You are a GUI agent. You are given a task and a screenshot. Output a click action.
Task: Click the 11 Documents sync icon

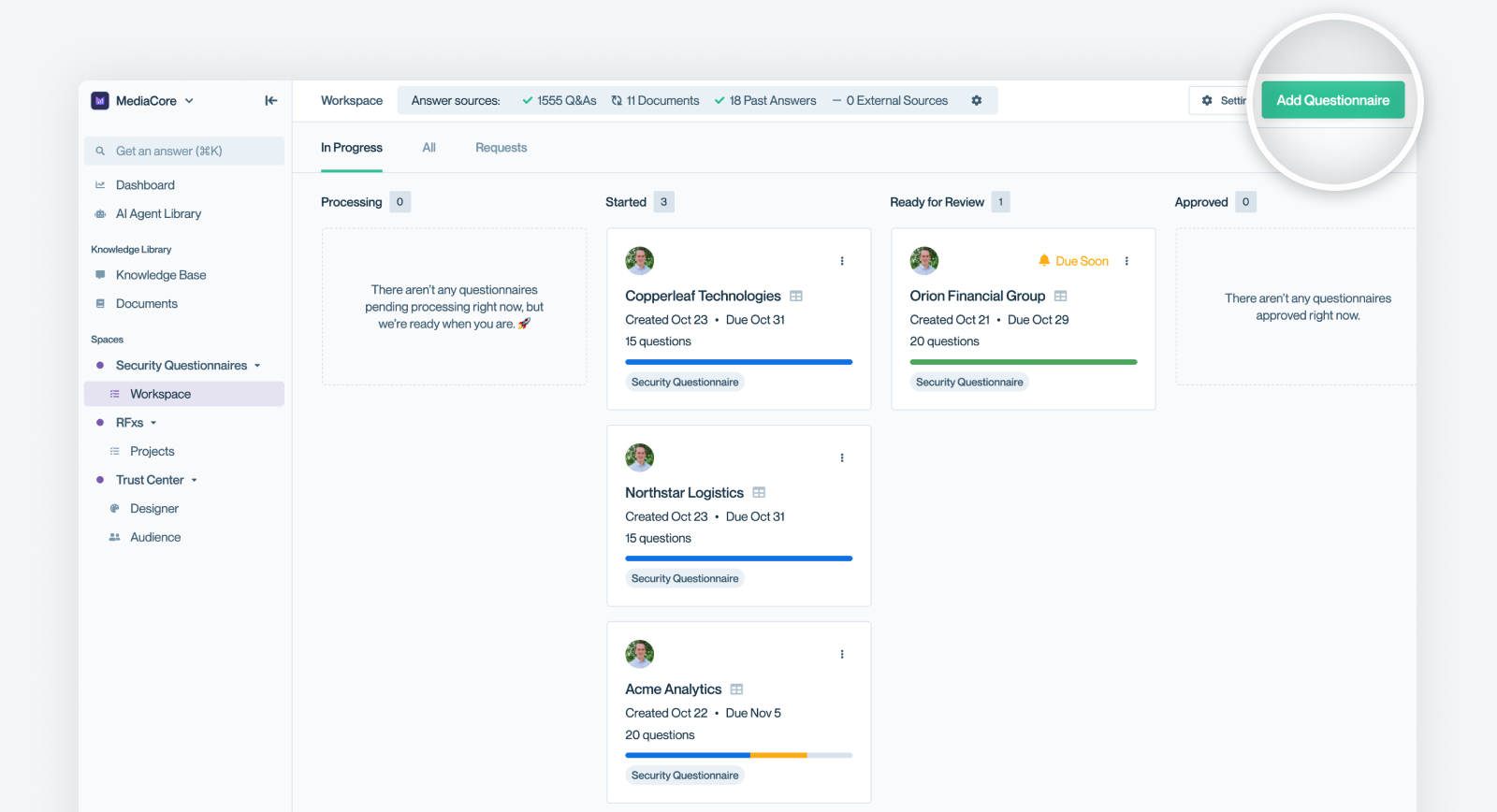point(617,101)
